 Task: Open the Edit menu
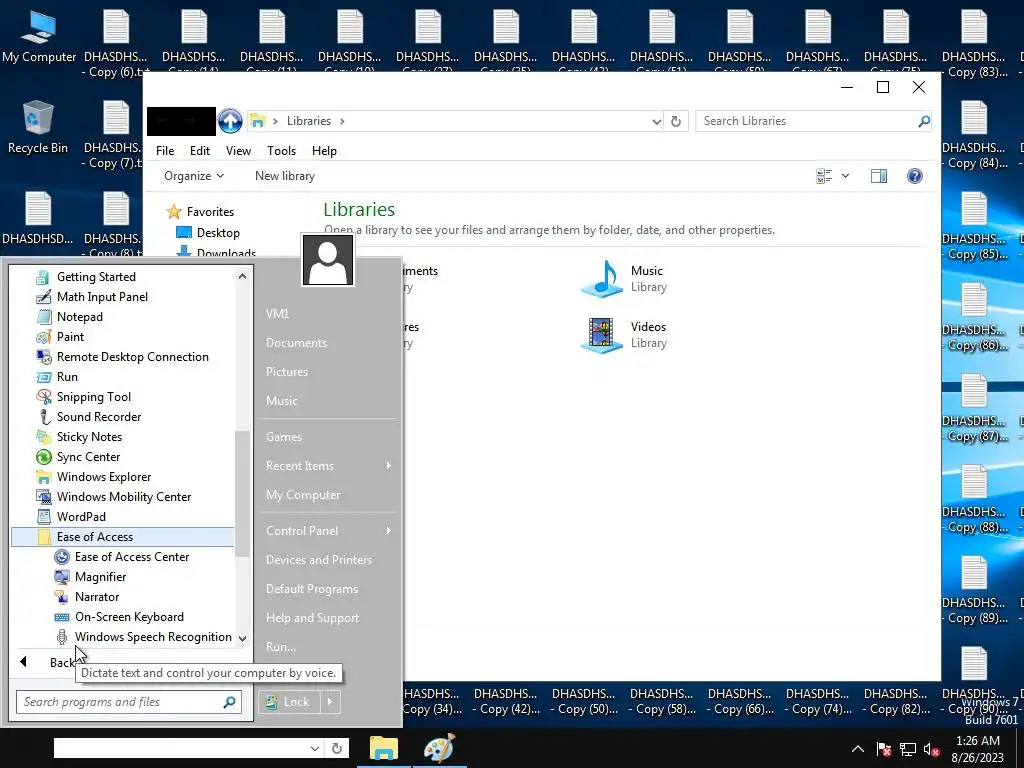(200, 151)
